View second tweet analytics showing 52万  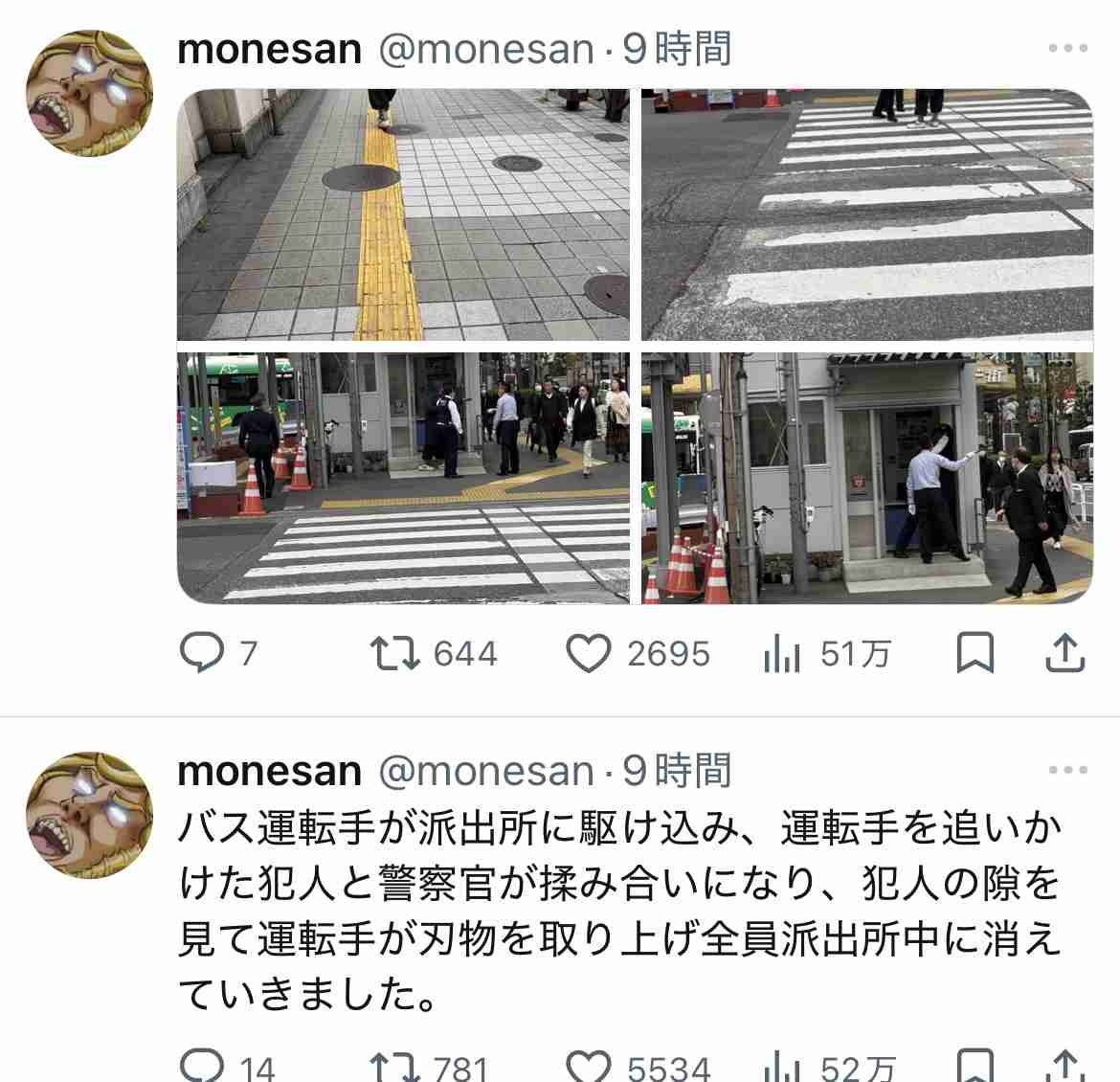(828, 1067)
